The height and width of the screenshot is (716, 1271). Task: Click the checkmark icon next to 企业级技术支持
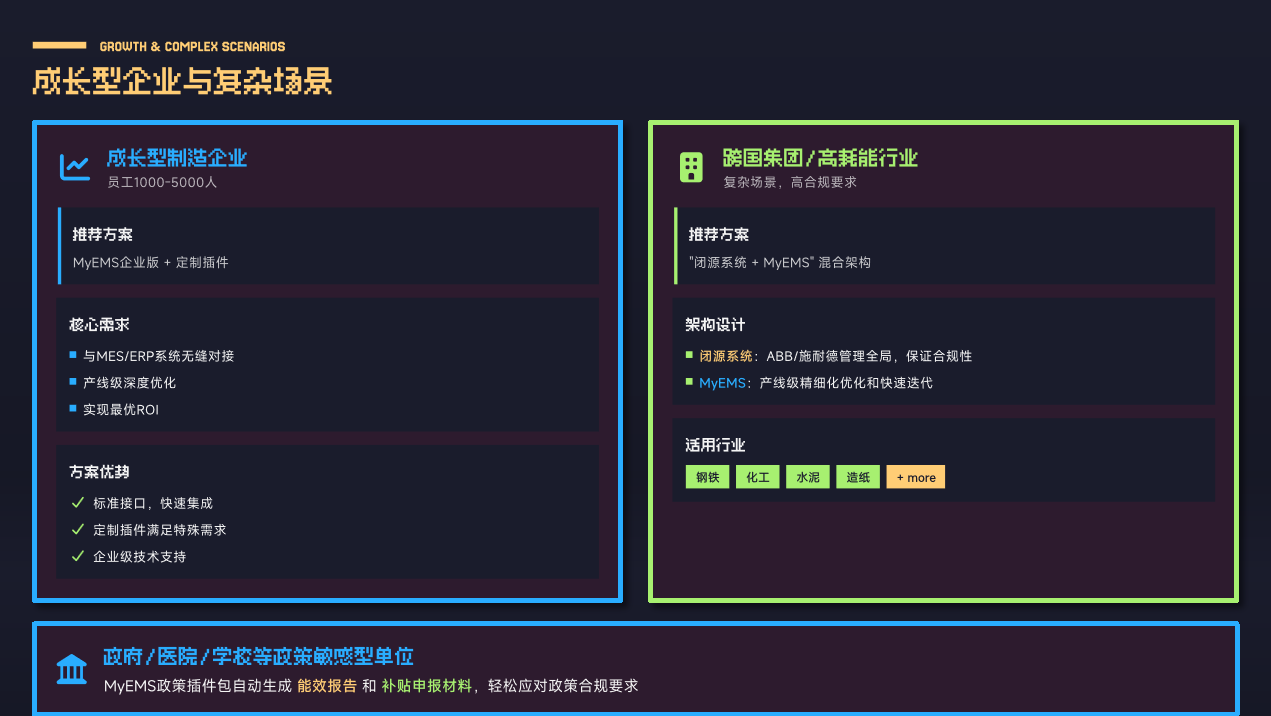click(78, 556)
